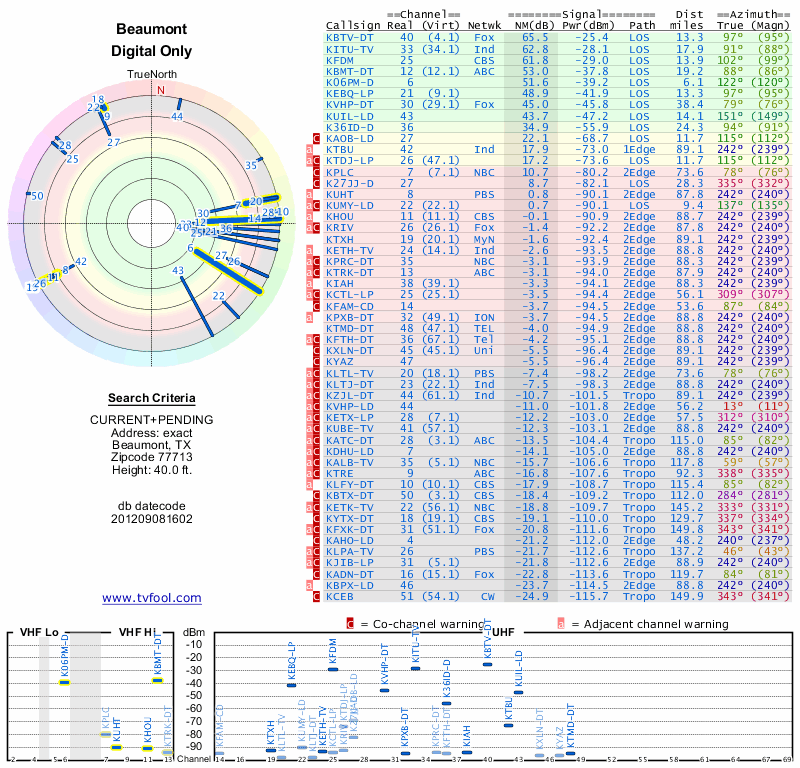800x768 pixels.
Task: Click the a warning icon beside KBPX-LD
Action: point(309,585)
